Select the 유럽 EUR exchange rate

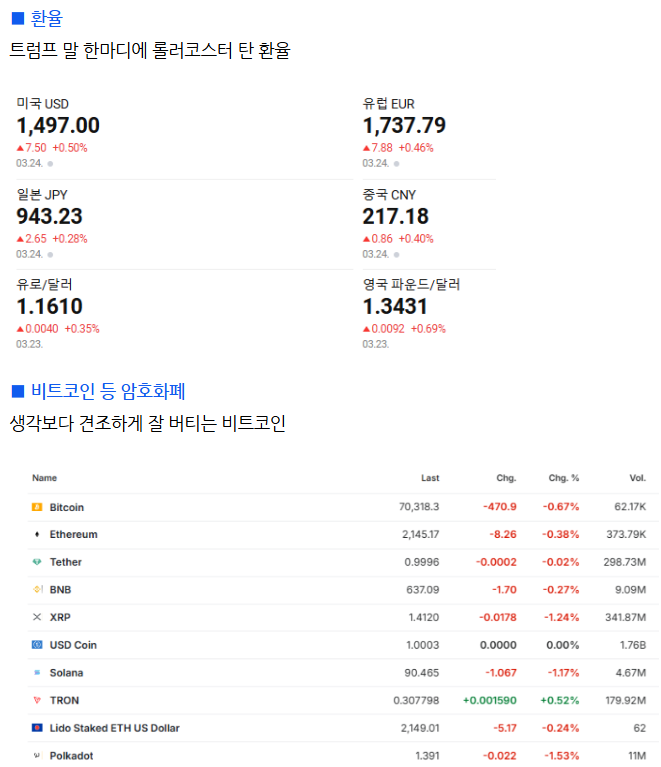coord(404,125)
